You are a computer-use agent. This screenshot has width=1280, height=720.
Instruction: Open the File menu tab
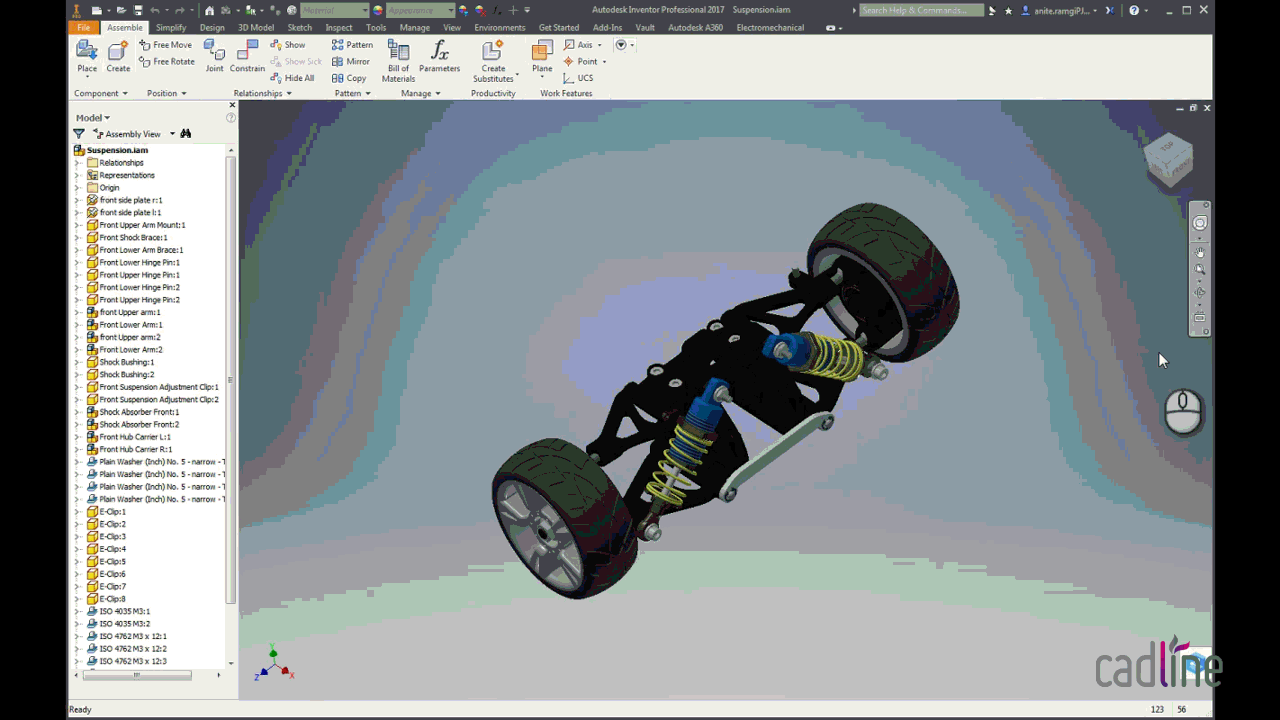84,28
